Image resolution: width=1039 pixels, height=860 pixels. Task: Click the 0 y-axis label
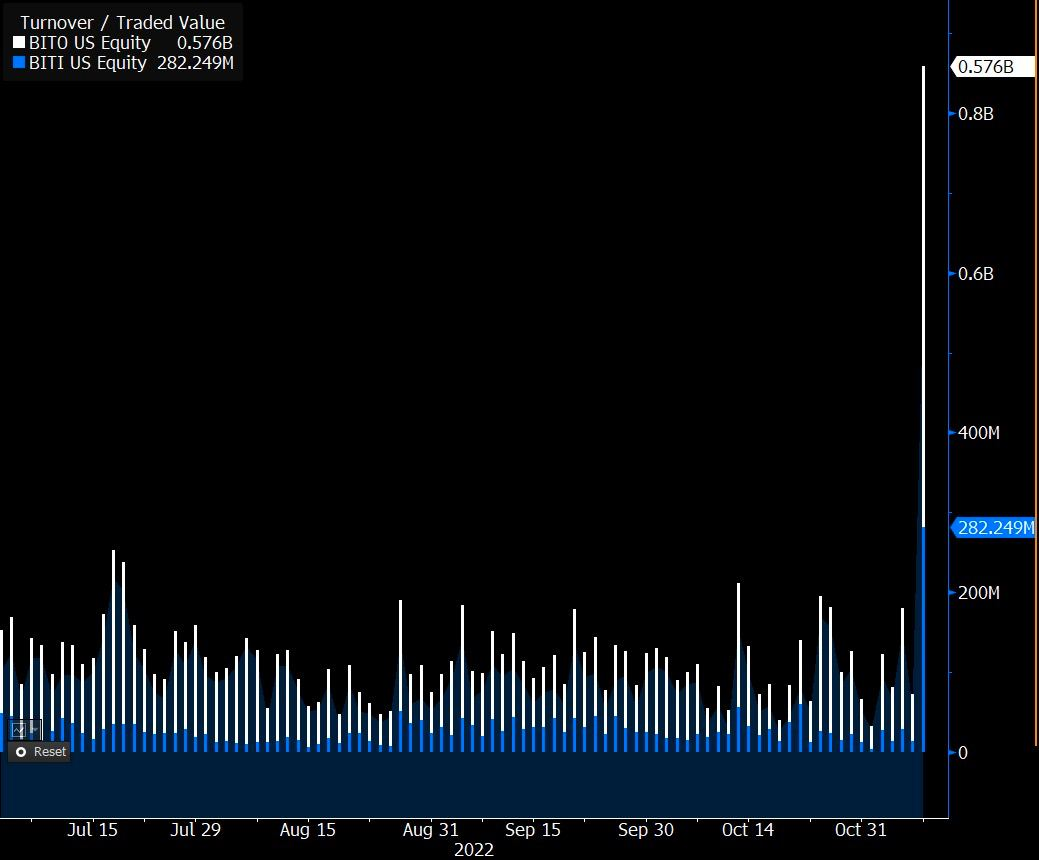963,753
